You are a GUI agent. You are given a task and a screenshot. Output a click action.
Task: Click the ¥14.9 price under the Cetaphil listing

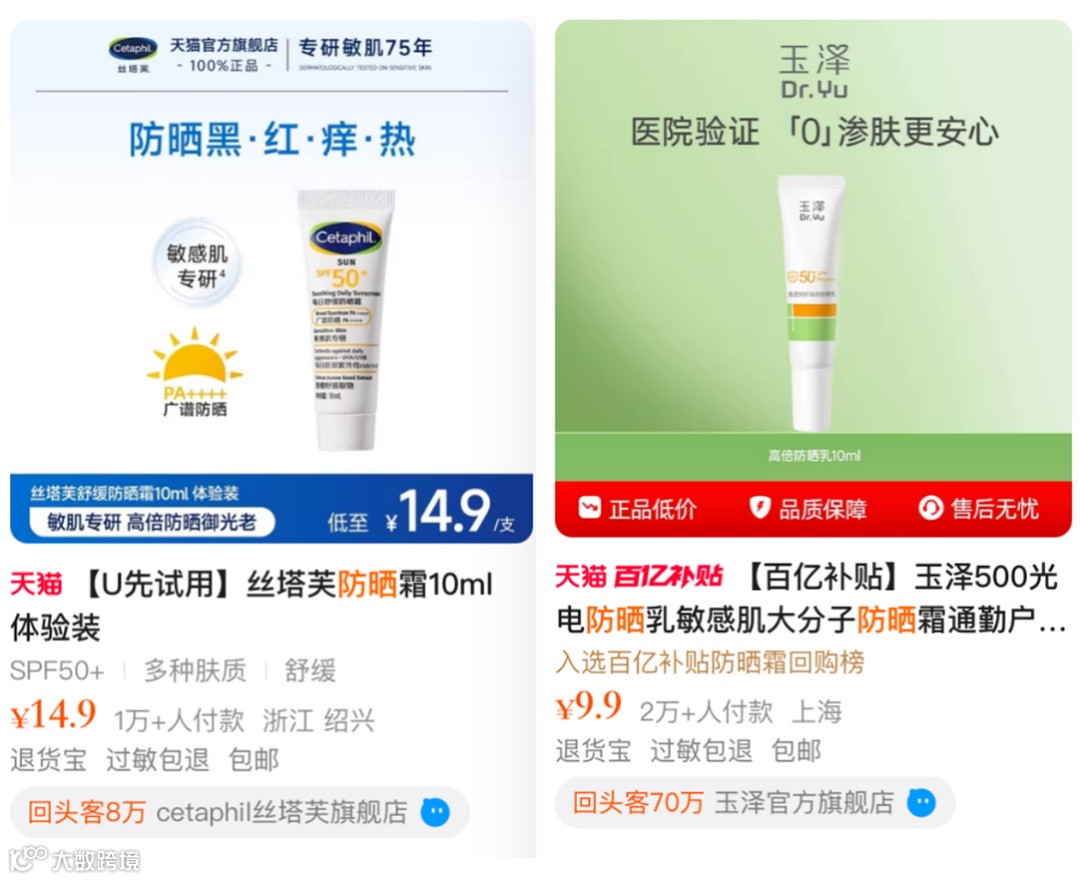tap(53, 715)
